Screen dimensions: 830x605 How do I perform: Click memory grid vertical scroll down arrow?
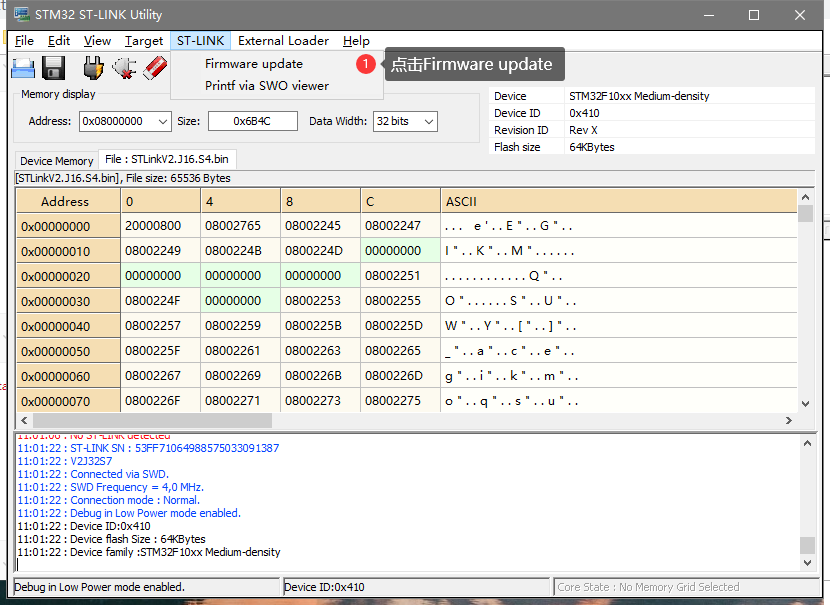(x=806, y=404)
